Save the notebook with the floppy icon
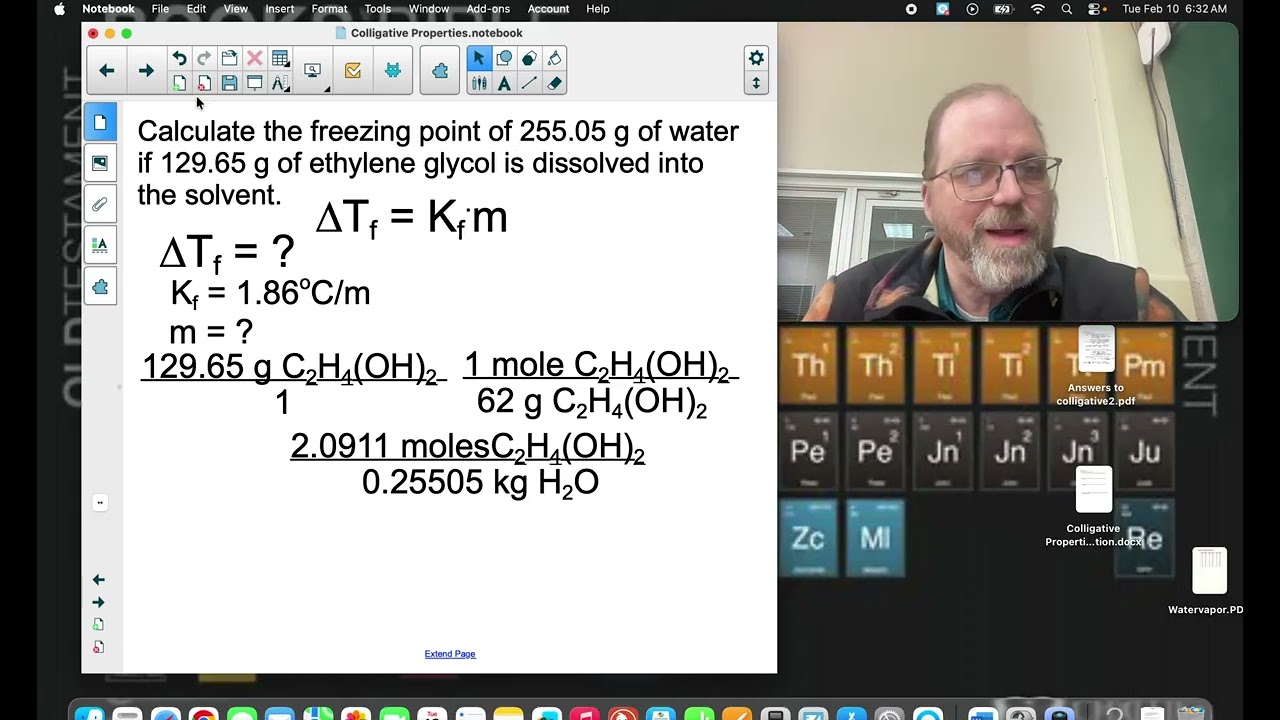Screen dimensions: 1280x720 click(229, 84)
